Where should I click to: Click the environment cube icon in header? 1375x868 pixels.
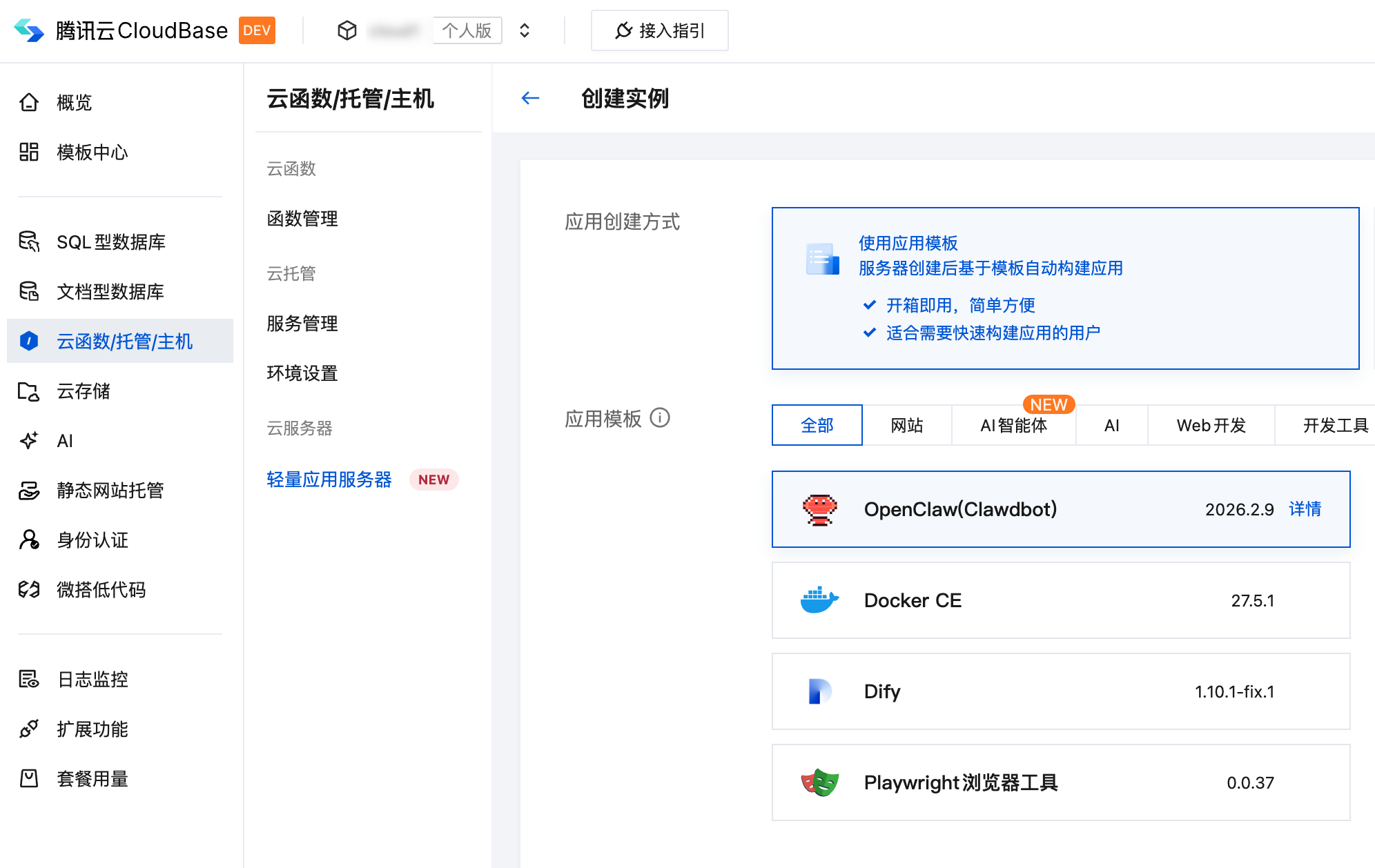coord(347,30)
